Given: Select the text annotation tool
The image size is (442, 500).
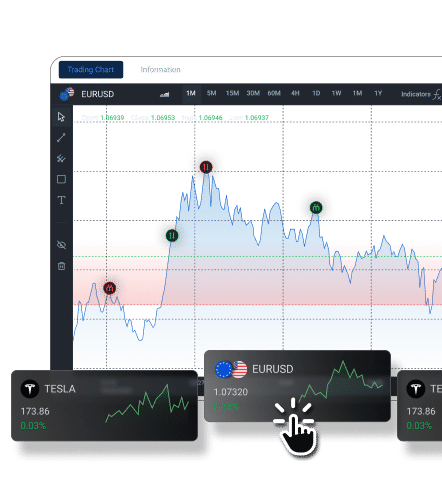Looking at the screenshot, I should (x=61, y=200).
